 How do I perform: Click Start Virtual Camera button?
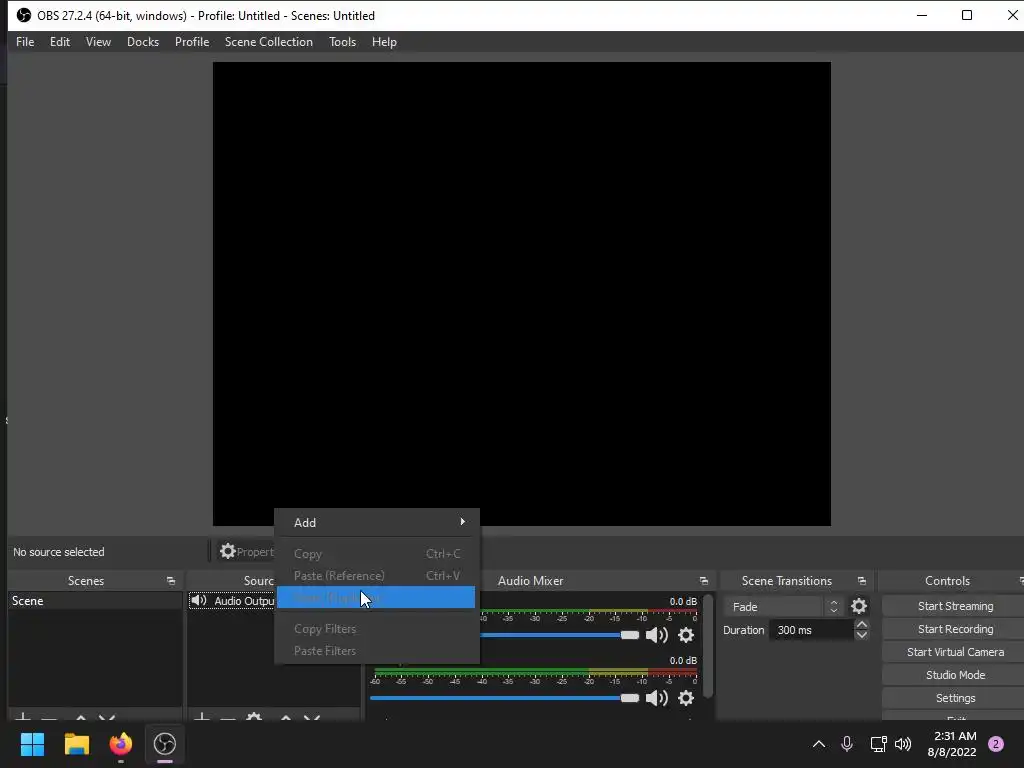click(x=955, y=652)
